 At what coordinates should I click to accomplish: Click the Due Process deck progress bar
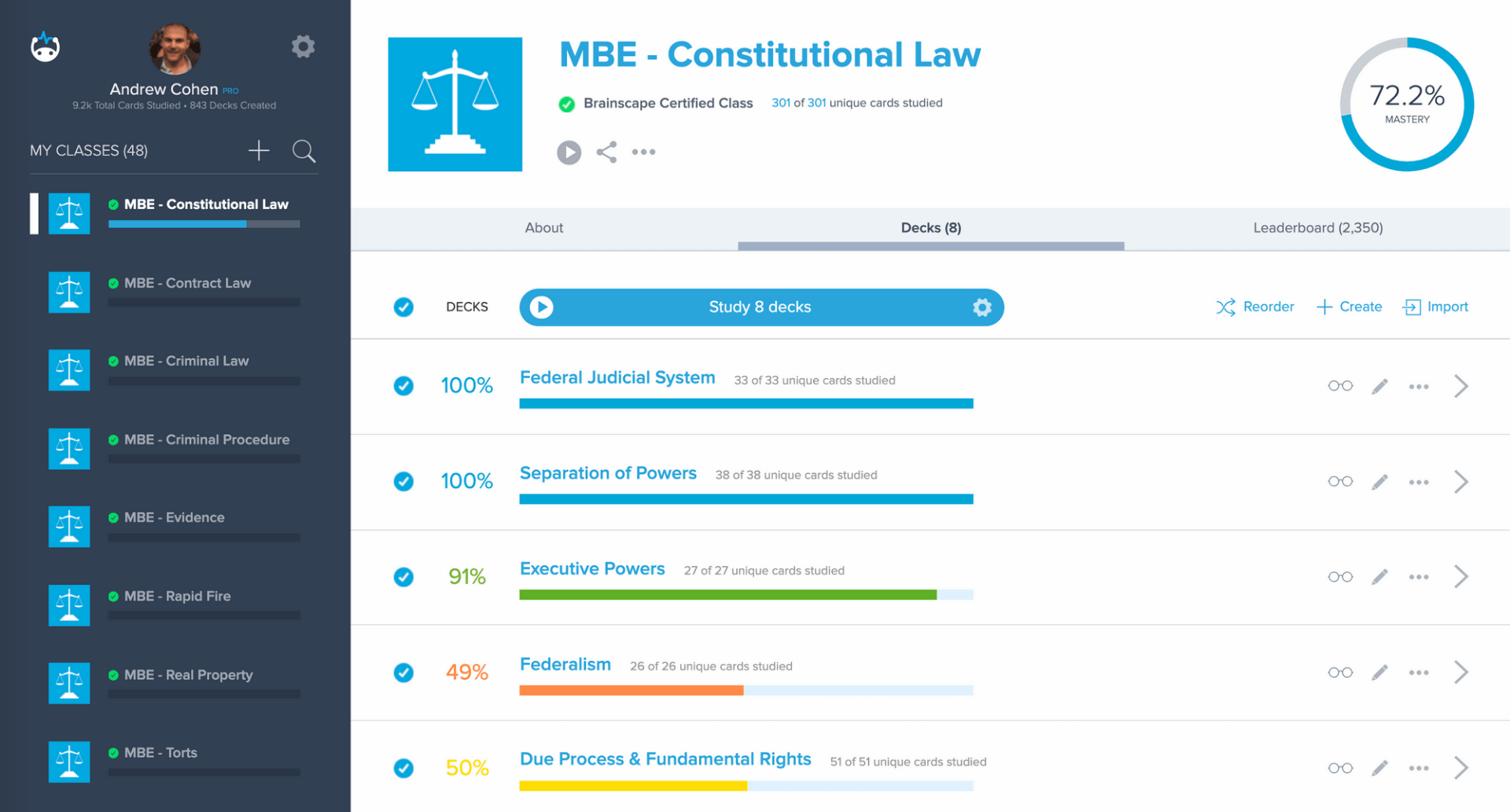point(746,786)
